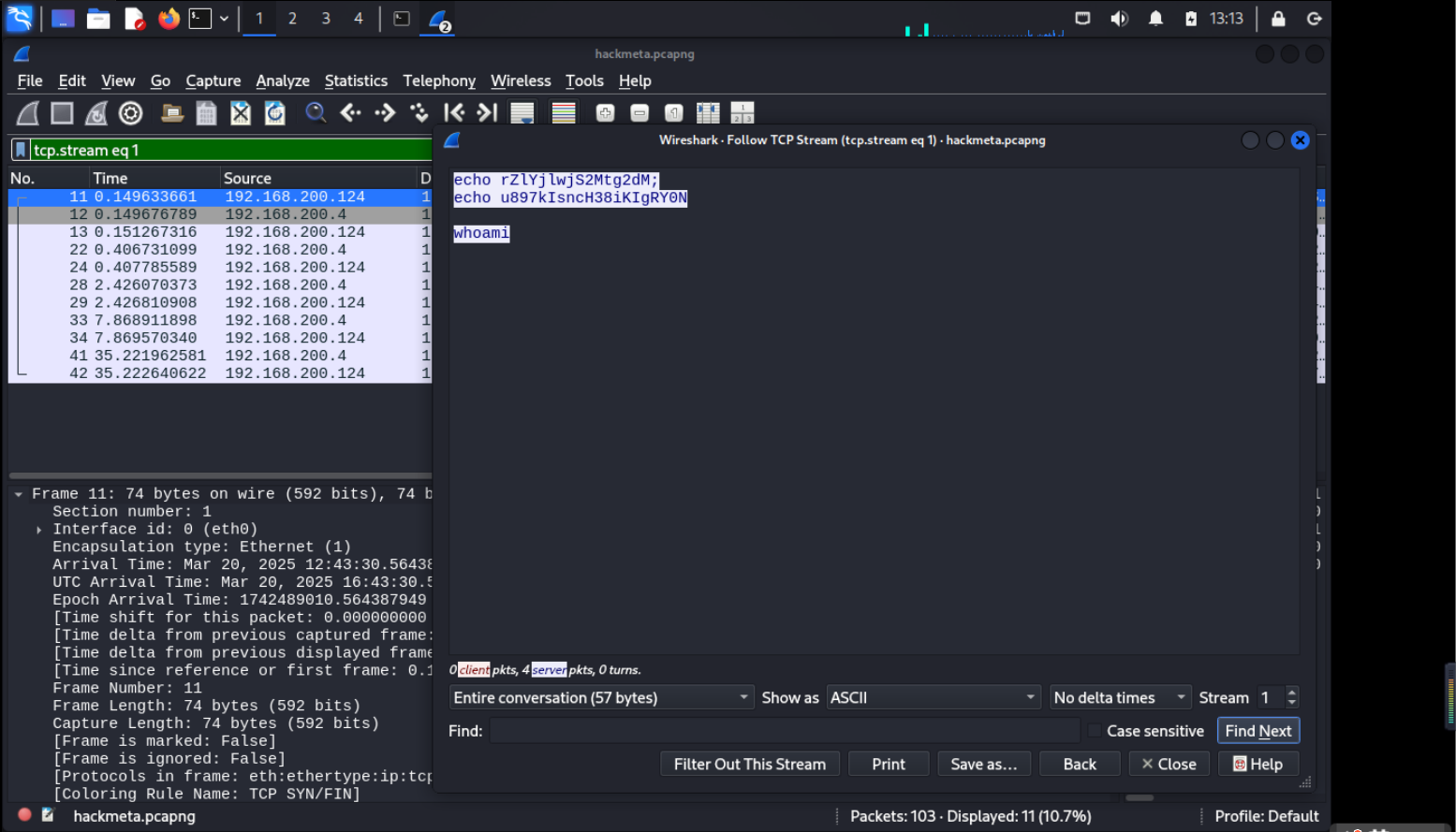Open the Analyze menu
This screenshot has height=832, width=1456.
click(283, 81)
